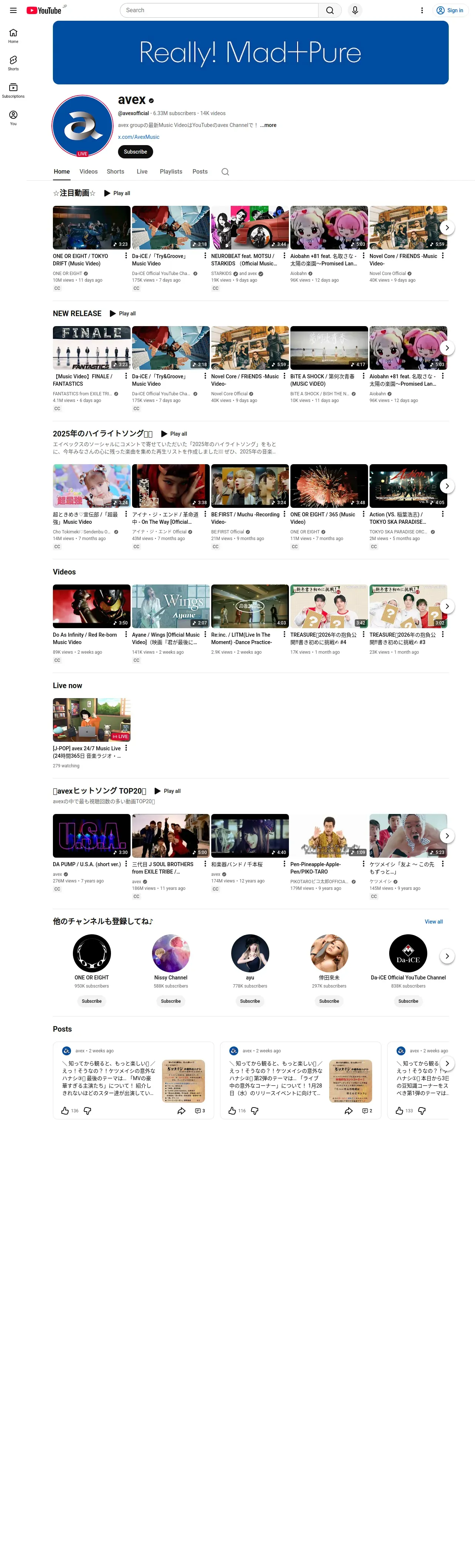Subscribe to the avex channel

point(135,152)
